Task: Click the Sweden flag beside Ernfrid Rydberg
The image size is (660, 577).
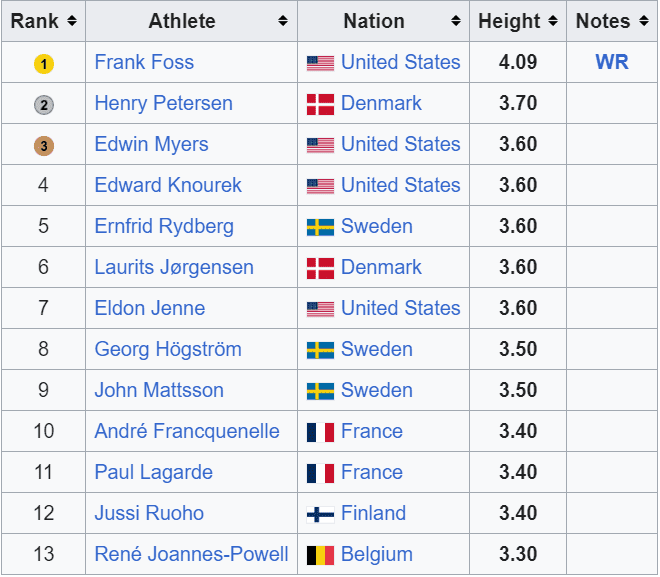Action: [x=320, y=227]
